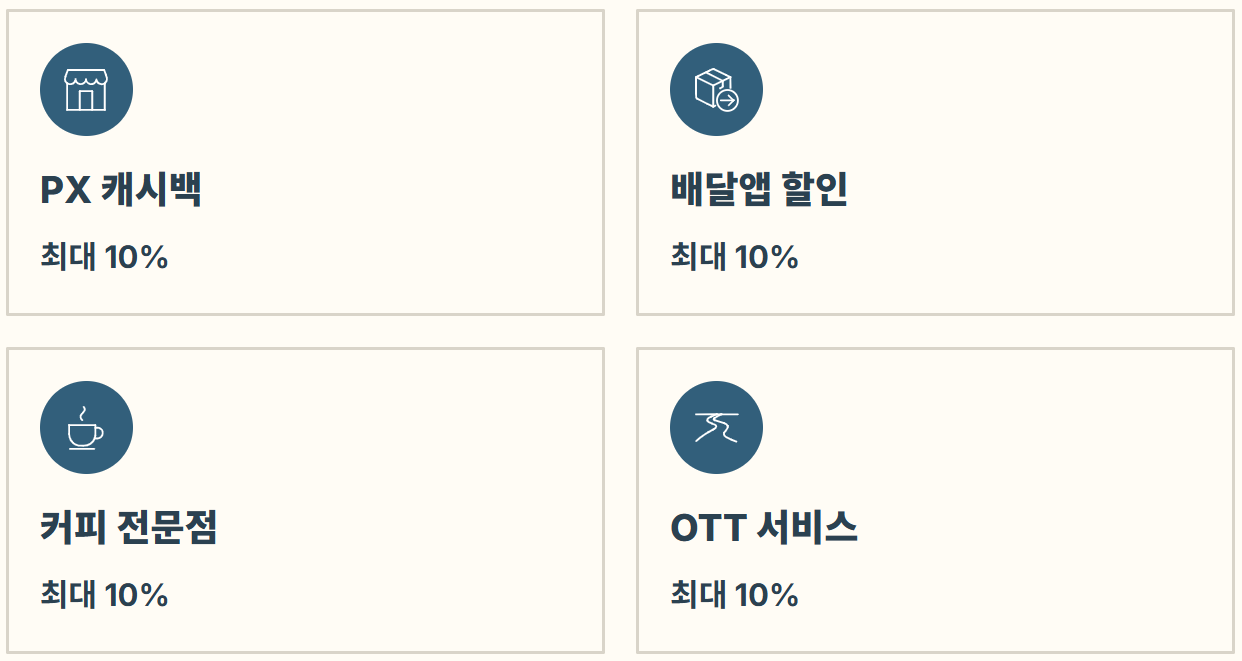The image size is (1242, 661).
Task: Click the delivery box icon on 배달앱 할인 card
Action: pos(716,88)
